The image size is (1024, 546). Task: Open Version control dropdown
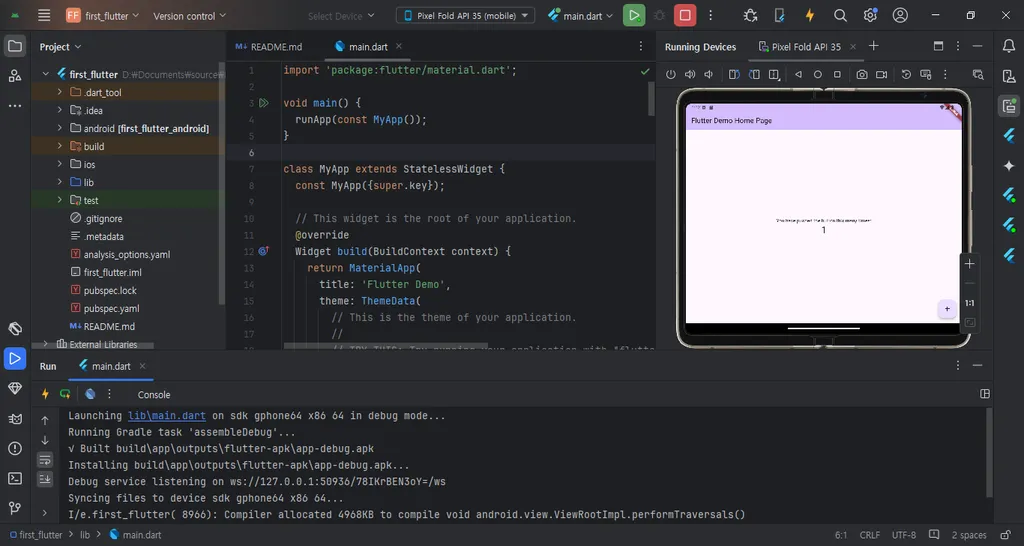[x=189, y=16]
